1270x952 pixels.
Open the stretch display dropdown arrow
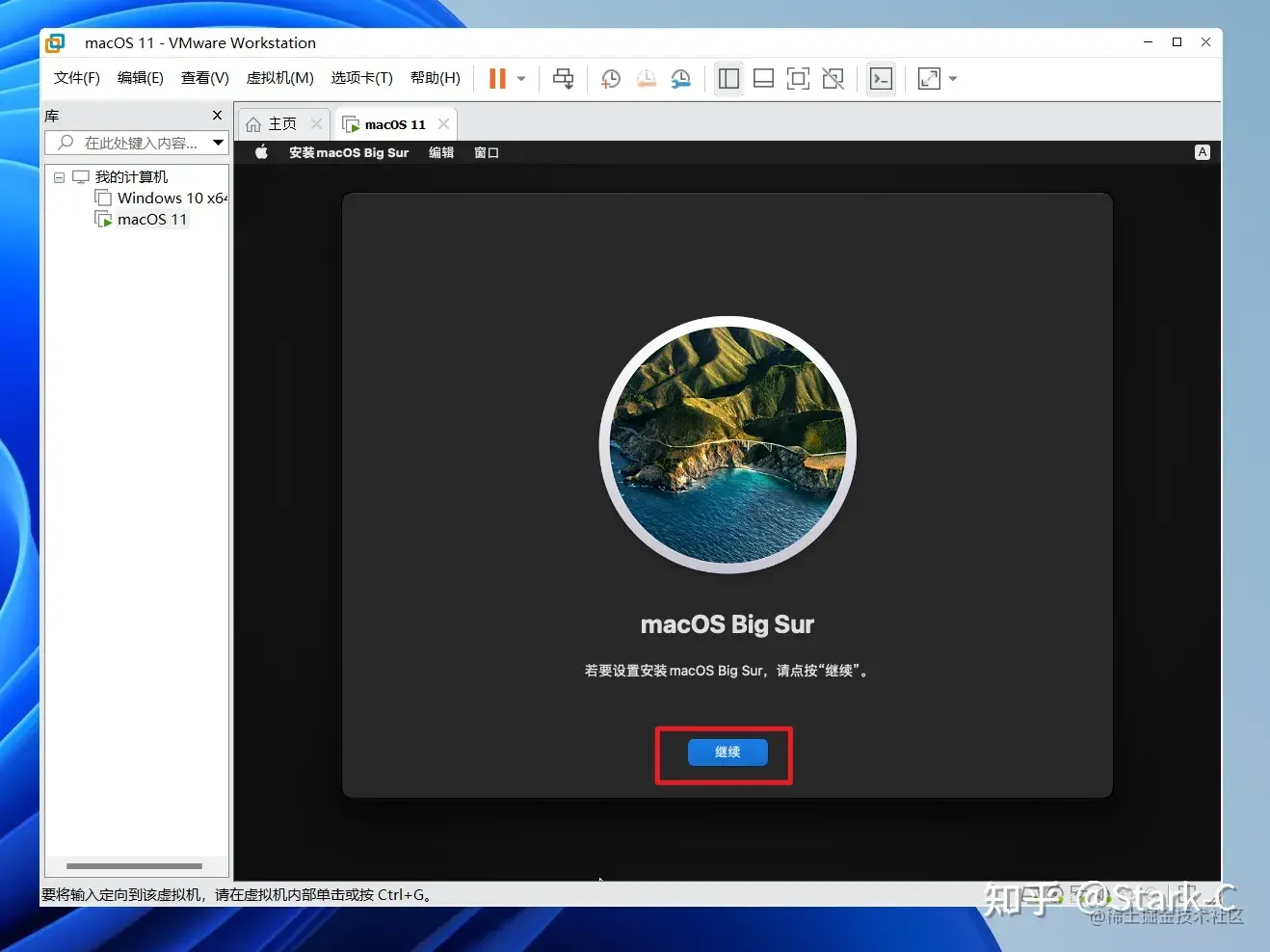953,79
